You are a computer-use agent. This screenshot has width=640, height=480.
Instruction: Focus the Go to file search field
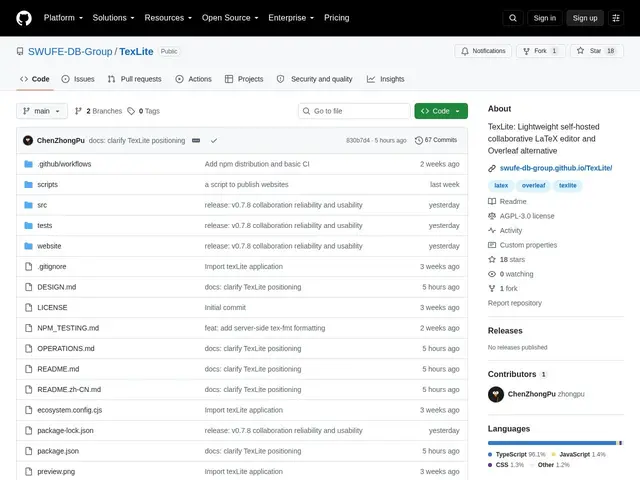click(x=354, y=111)
